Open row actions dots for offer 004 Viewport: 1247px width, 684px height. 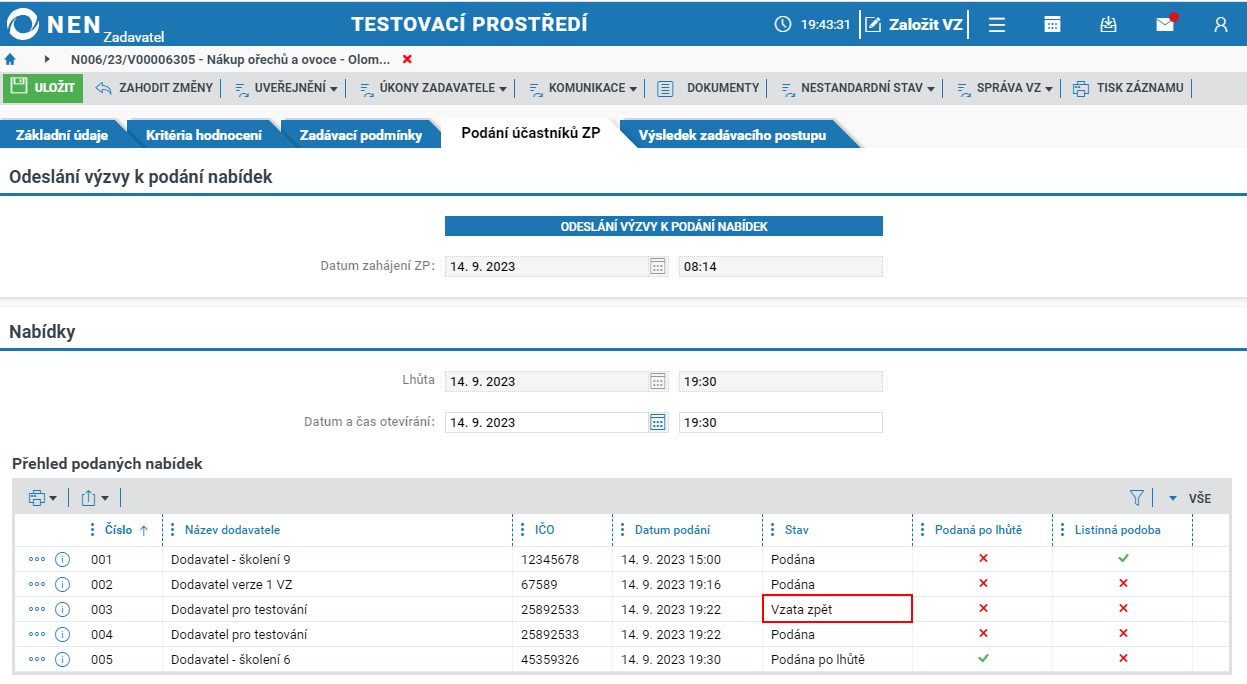tap(37, 634)
